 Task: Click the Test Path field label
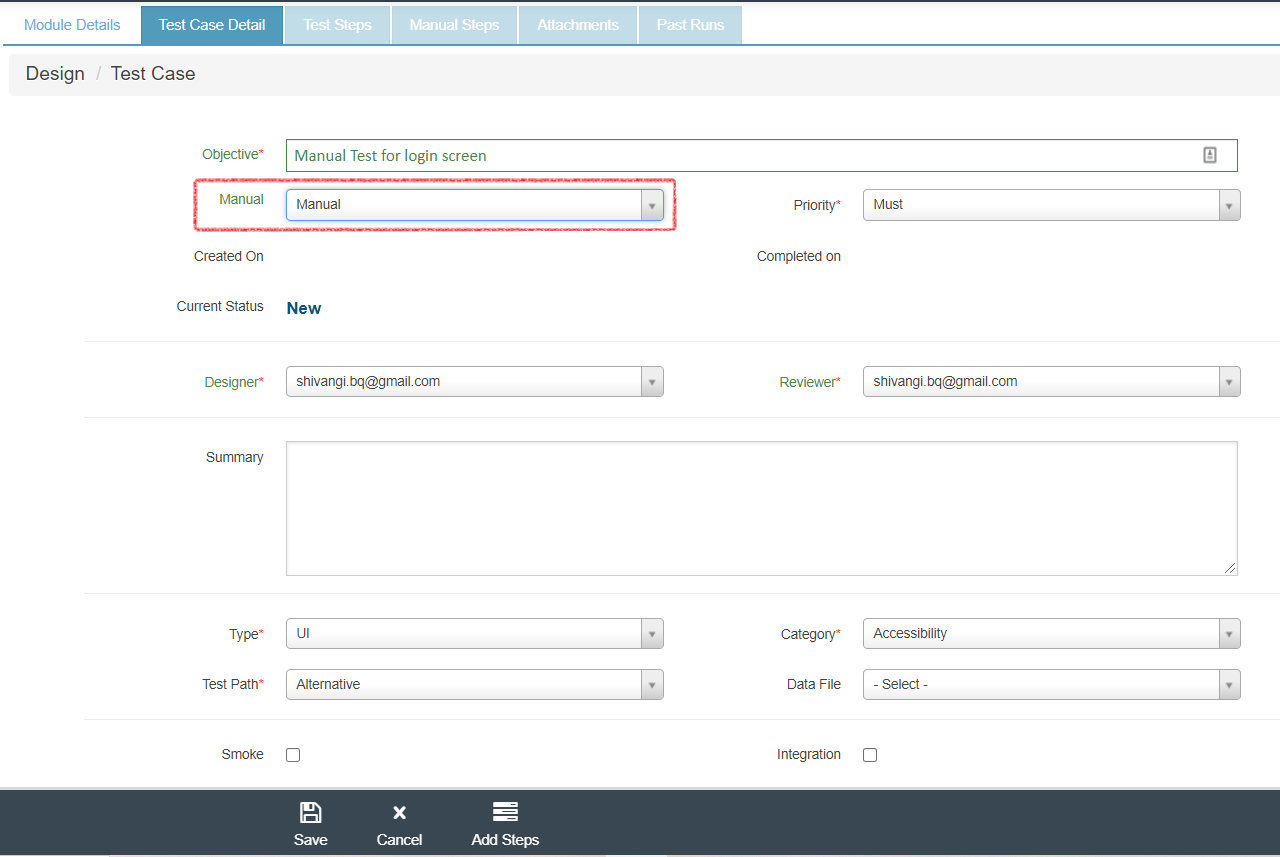(x=233, y=685)
